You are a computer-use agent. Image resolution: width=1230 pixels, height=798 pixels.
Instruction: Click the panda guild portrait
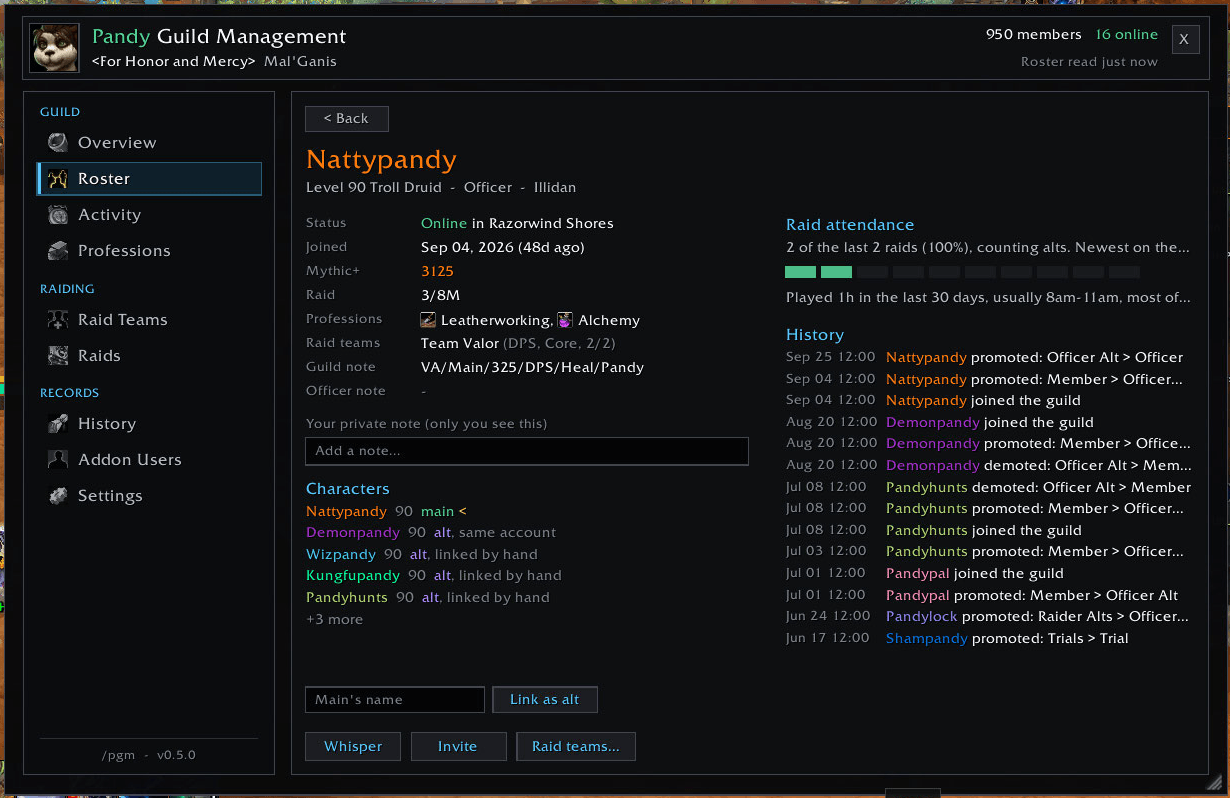click(x=56, y=48)
